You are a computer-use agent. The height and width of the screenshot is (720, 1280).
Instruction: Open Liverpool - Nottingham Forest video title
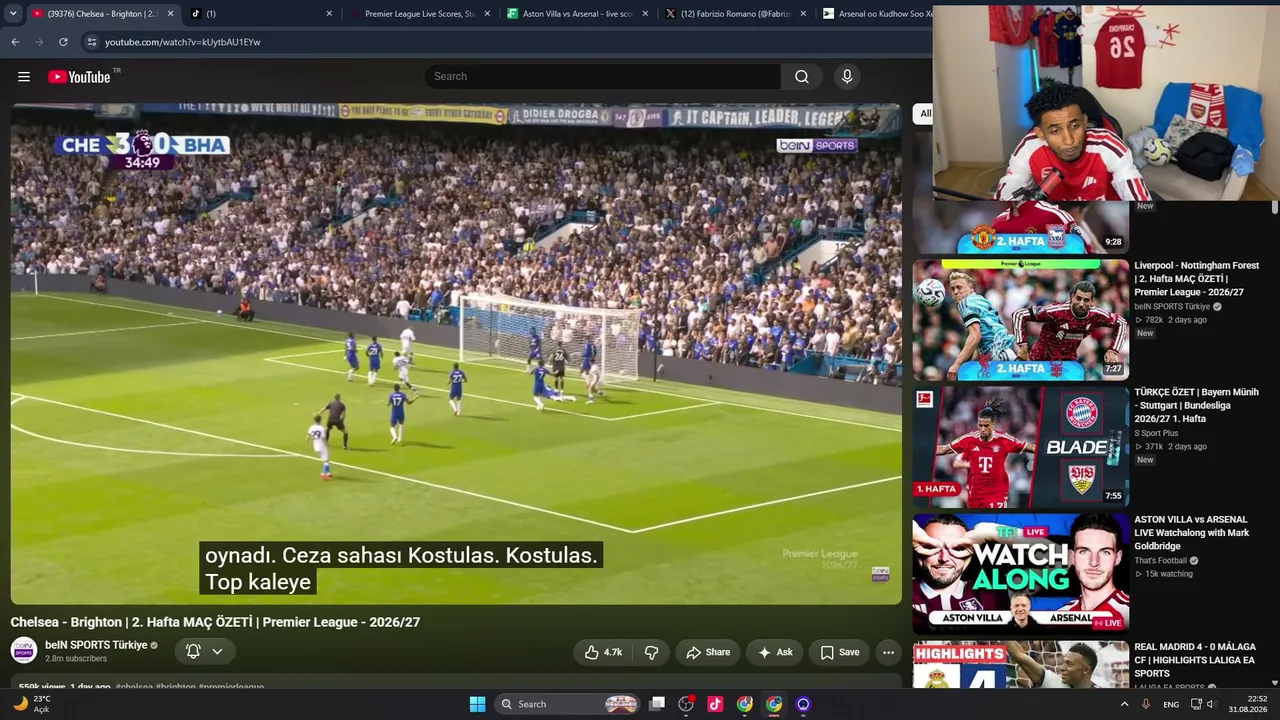1196,278
